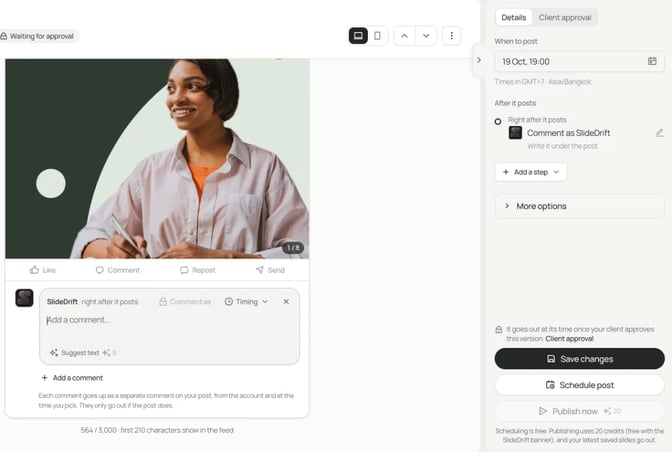
Task: Remove the comment with X icon
Action: (286, 302)
